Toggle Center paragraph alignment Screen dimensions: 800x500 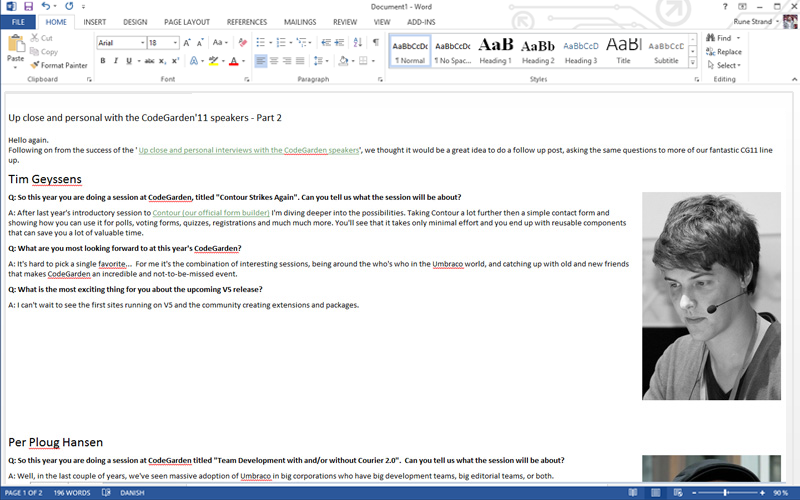tap(274, 61)
